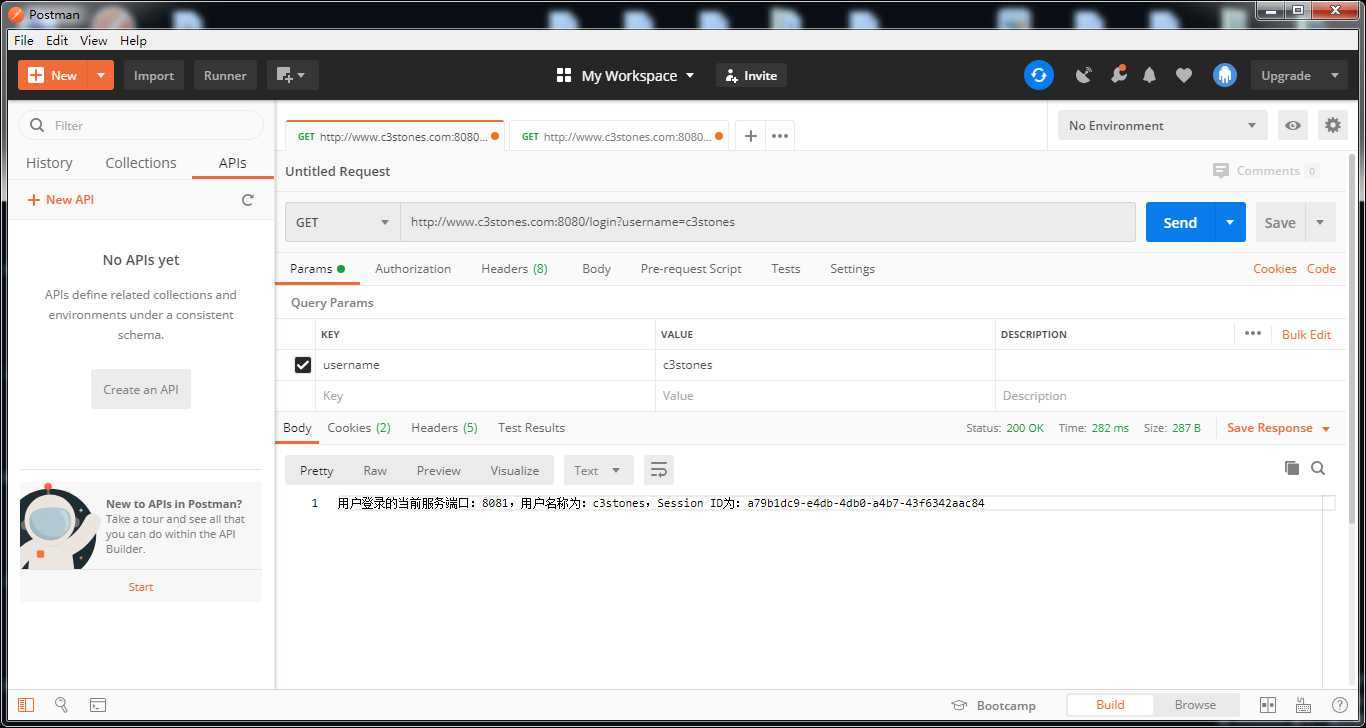1366x728 pixels.
Task: Toggle line wrap in response body
Action: click(658, 470)
